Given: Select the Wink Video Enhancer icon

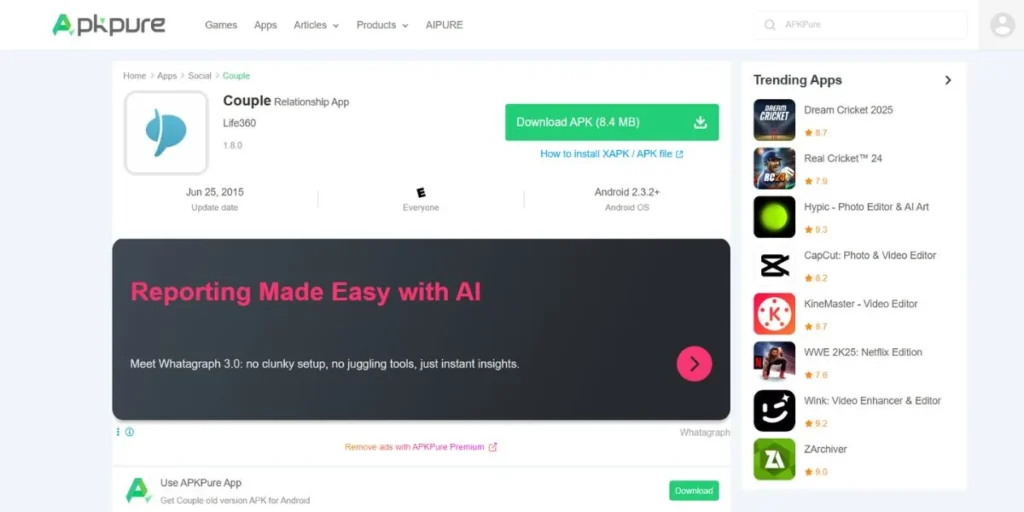Looking at the screenshot, I should (x=774, y=411).
